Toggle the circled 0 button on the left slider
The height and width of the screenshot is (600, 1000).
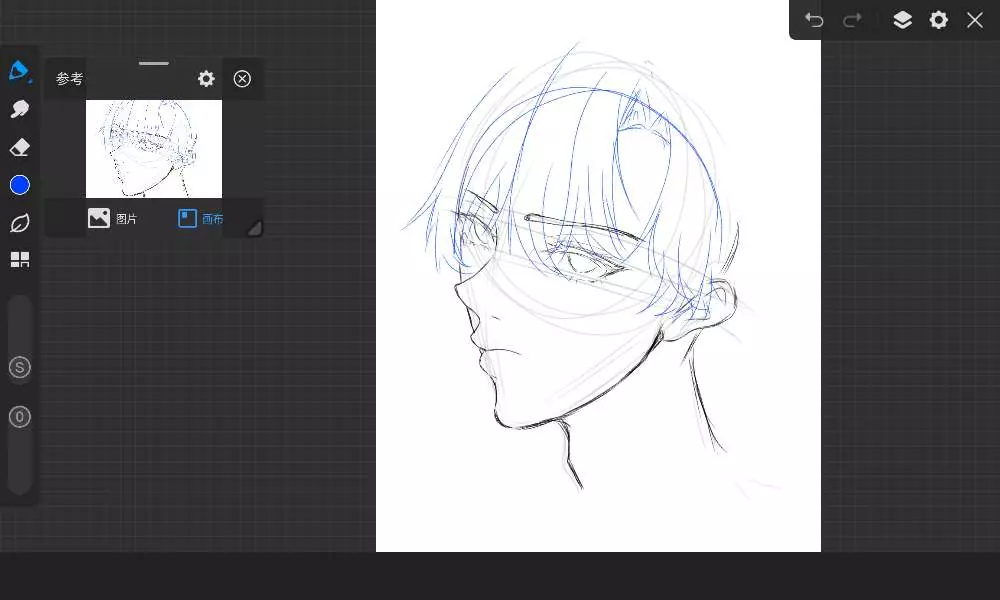19,417
